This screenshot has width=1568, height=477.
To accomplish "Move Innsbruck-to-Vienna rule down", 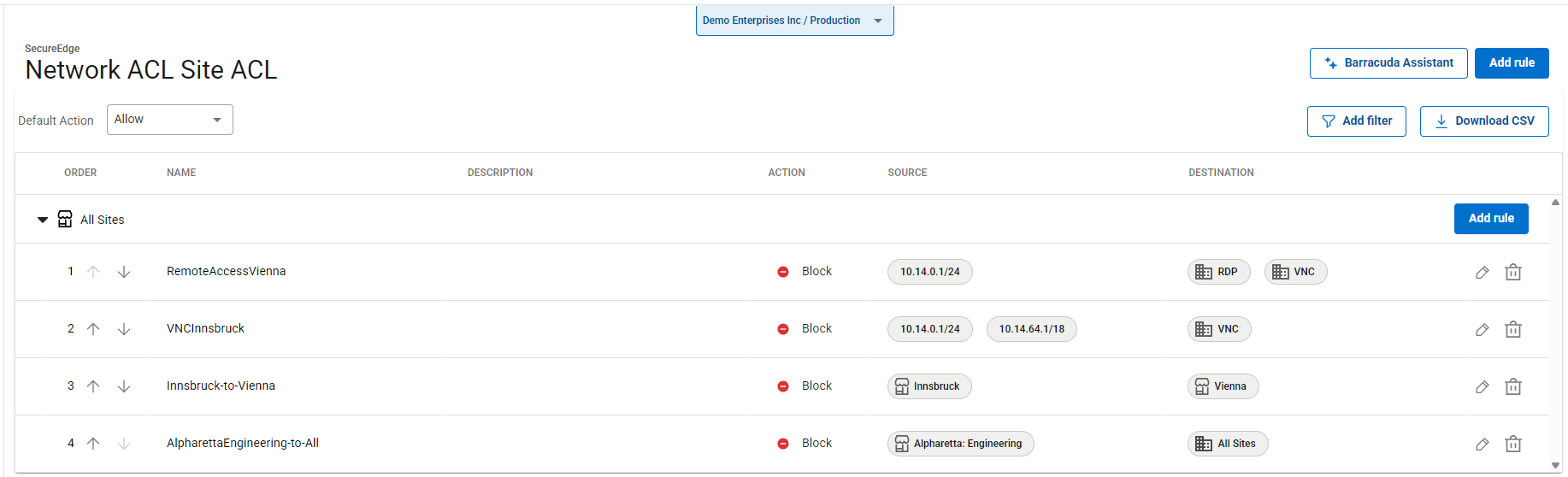I will pyautogui.click(x=124, y=386).
